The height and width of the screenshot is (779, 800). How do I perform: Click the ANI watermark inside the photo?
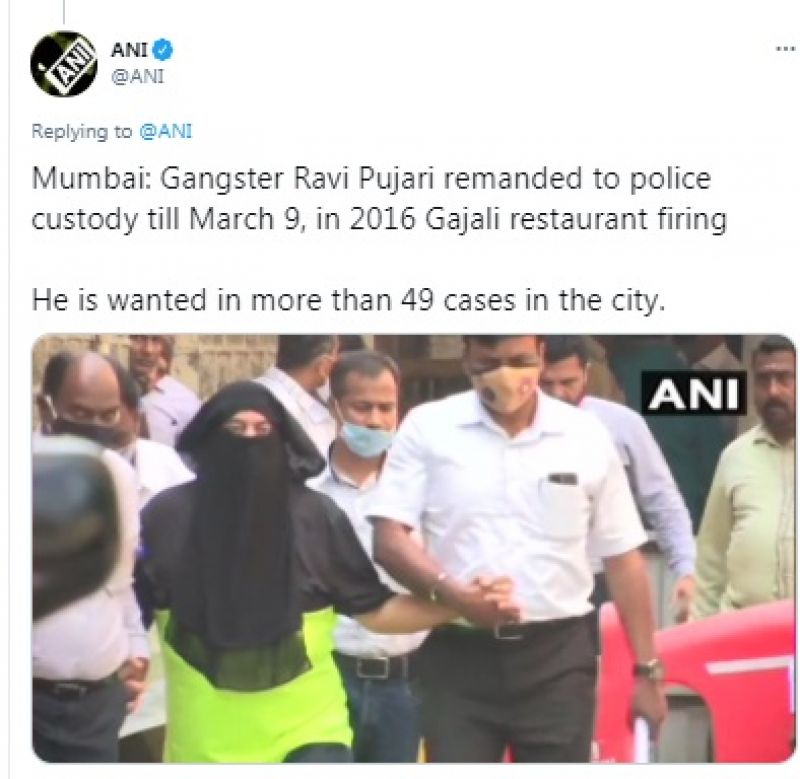693,393
